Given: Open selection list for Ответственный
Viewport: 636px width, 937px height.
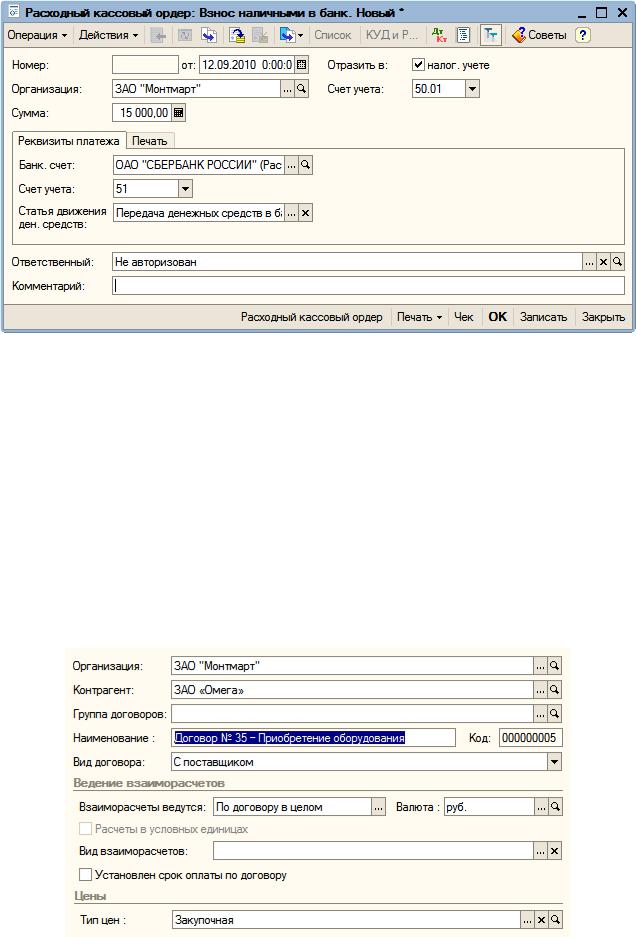Looking at the screenshot, I should (589, 262).
